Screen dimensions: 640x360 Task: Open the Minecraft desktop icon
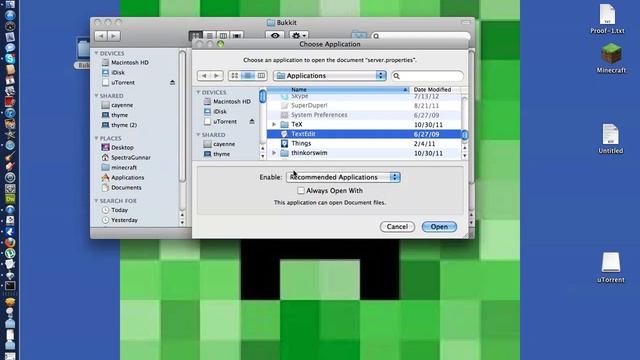tap(611, 59)
